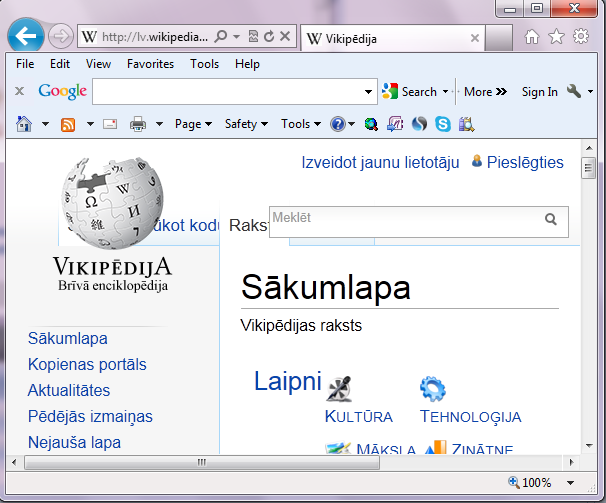
Task: Open the File menu
Action: coord(25,64)
